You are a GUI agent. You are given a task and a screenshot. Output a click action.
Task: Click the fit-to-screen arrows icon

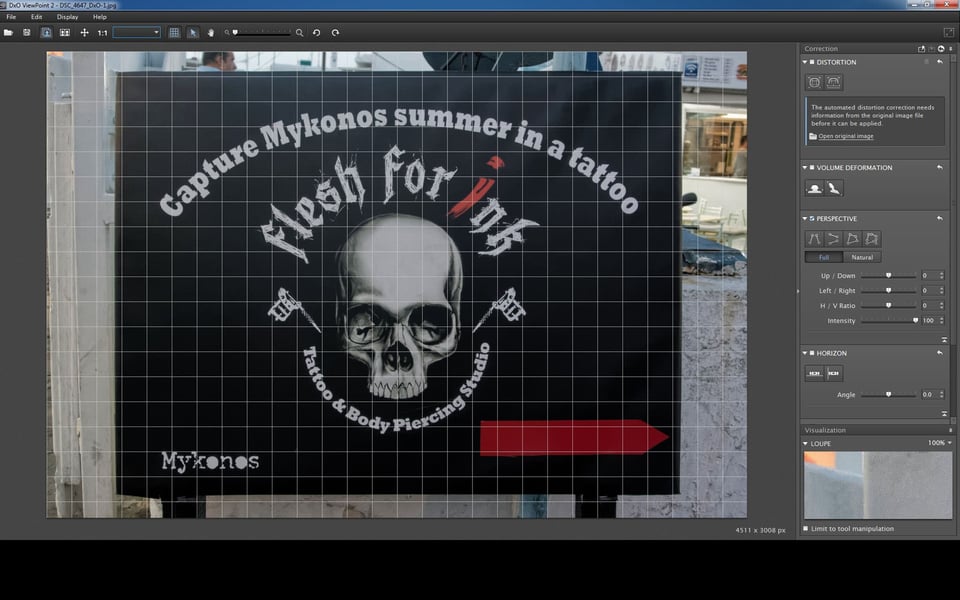(x=84, y=32)
